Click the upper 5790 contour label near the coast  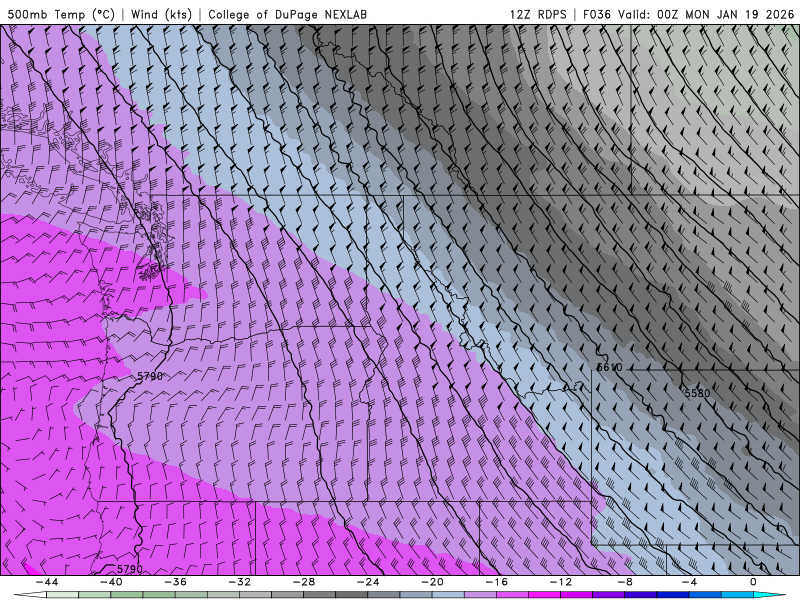[x=150, y=376]
